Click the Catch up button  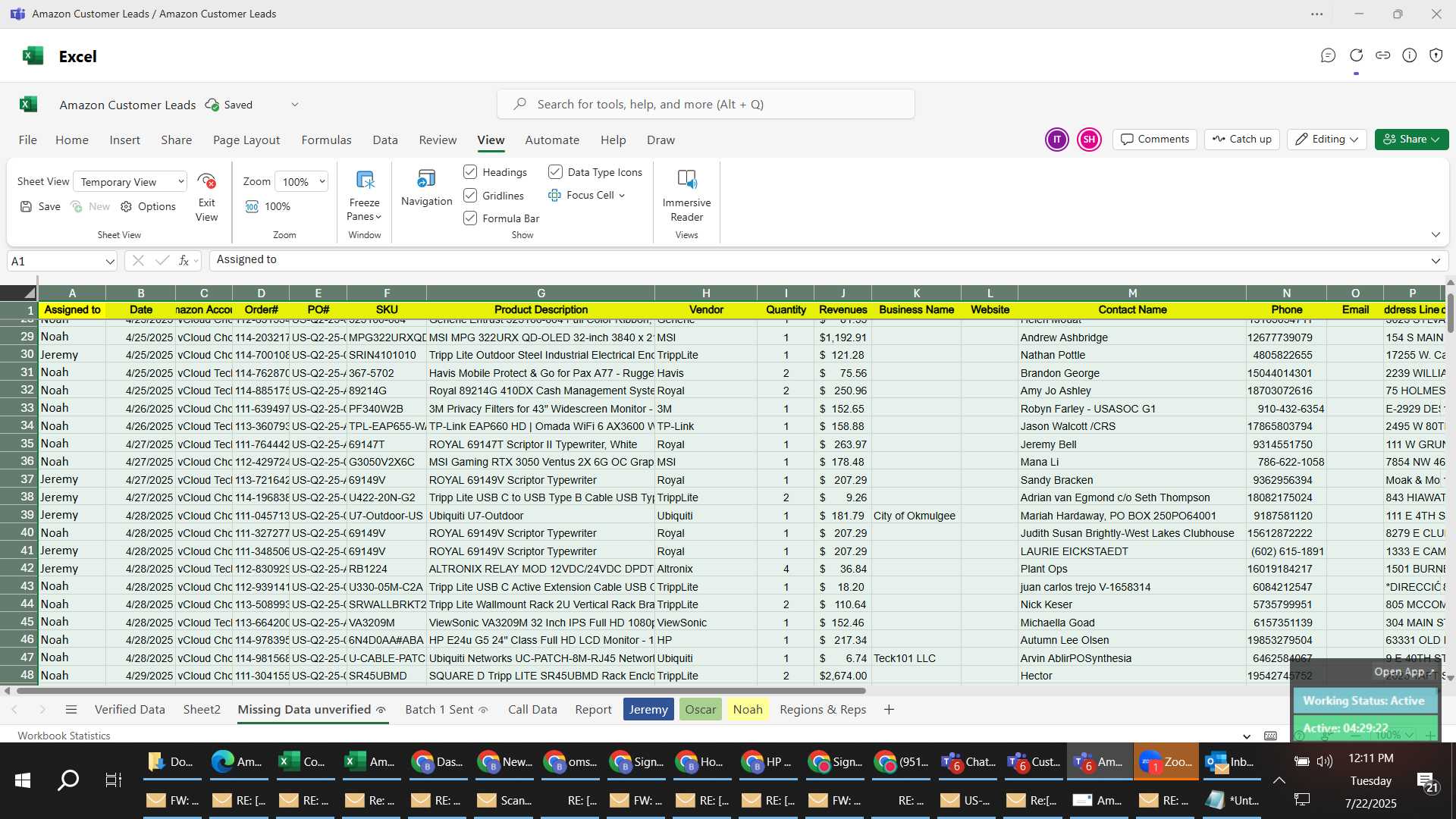[x=1241, y=140]
